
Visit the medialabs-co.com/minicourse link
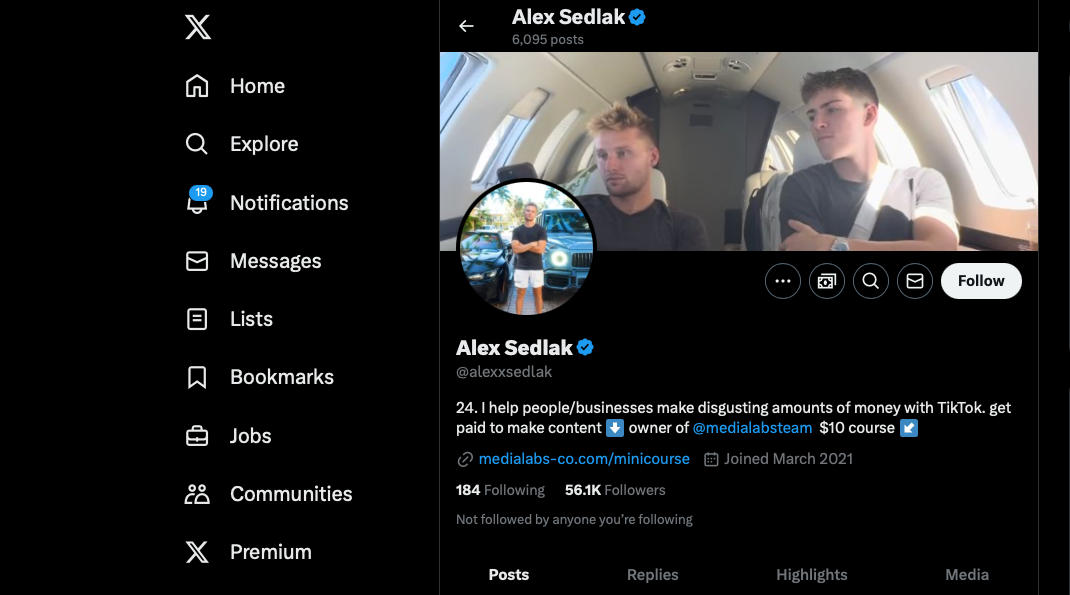tap(585, 459)
